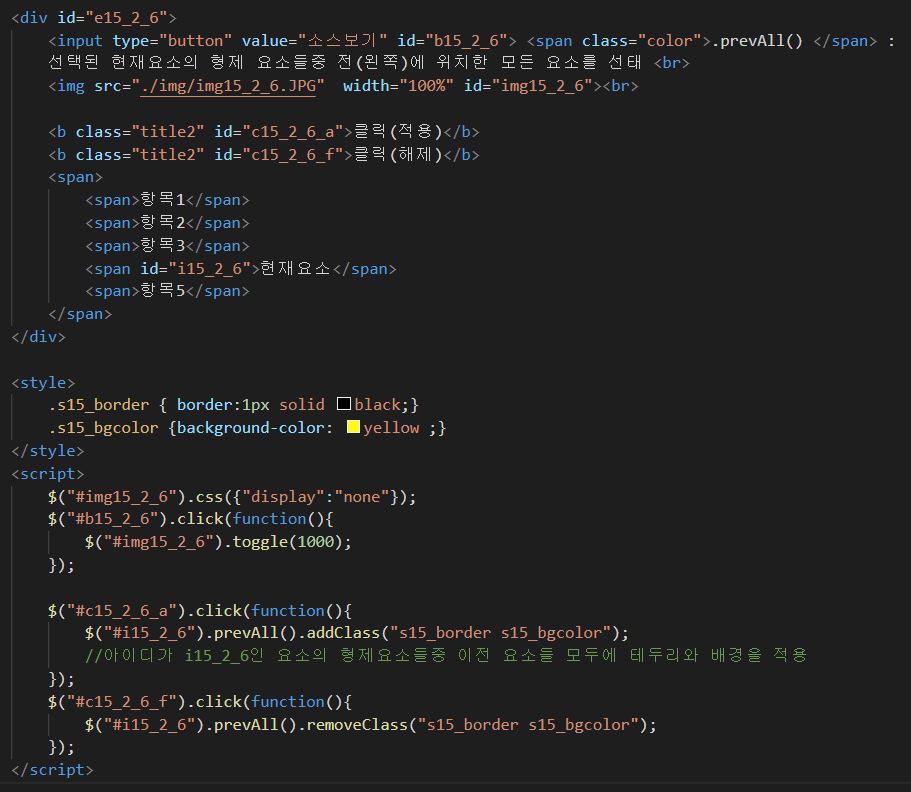Click the background-color property name
This screenshot has height=792, width=911.
[x=250, y=428]
